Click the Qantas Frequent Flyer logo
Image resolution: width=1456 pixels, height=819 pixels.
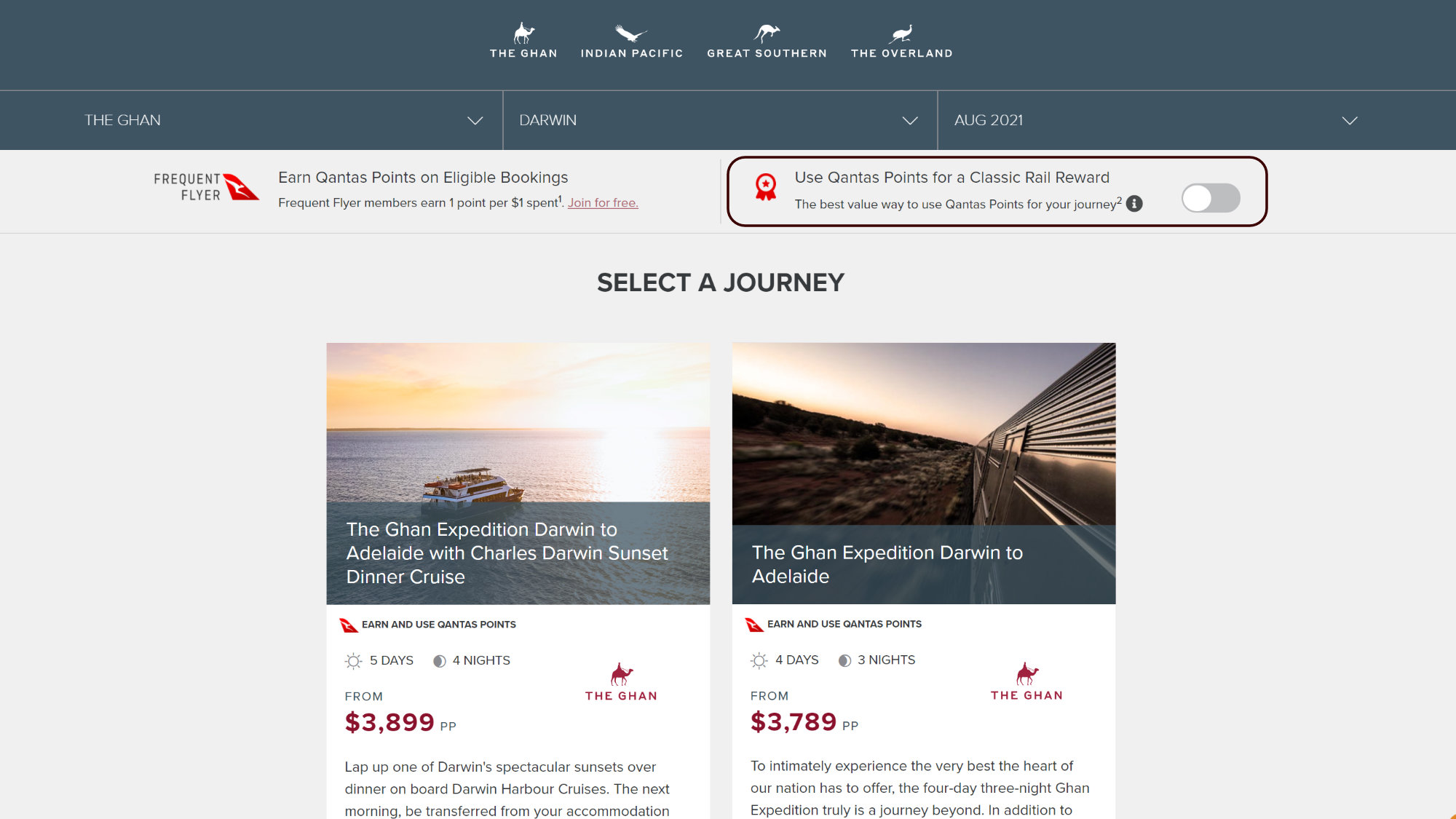coord(206,187)
